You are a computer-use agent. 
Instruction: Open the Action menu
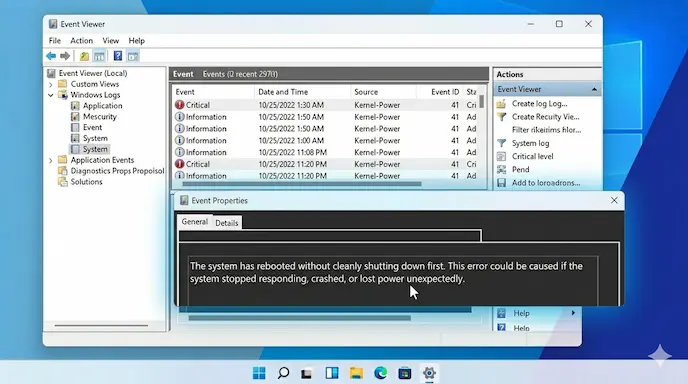pos(82,41)
